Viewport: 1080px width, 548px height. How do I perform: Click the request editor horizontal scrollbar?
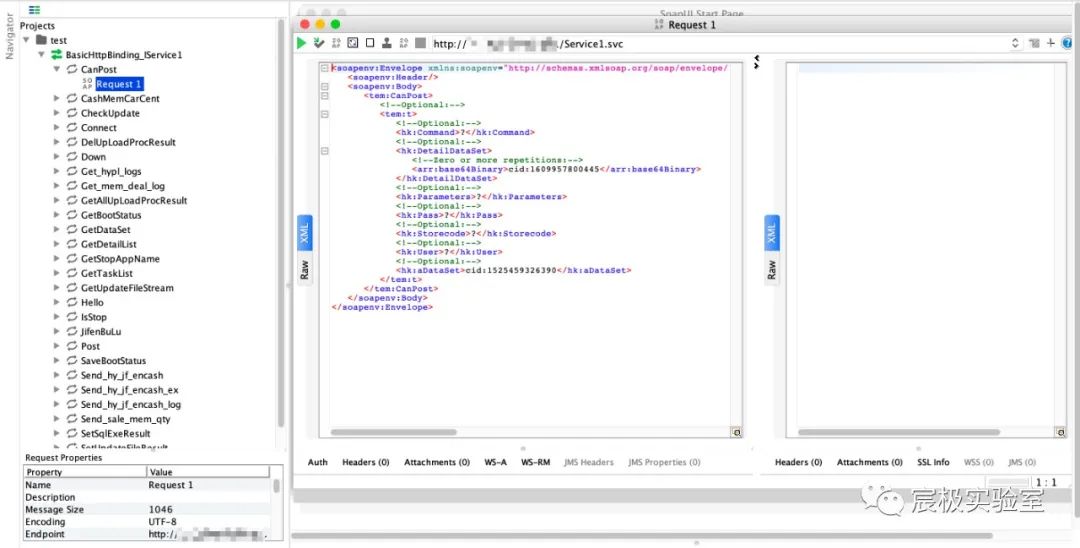(394, 432)
